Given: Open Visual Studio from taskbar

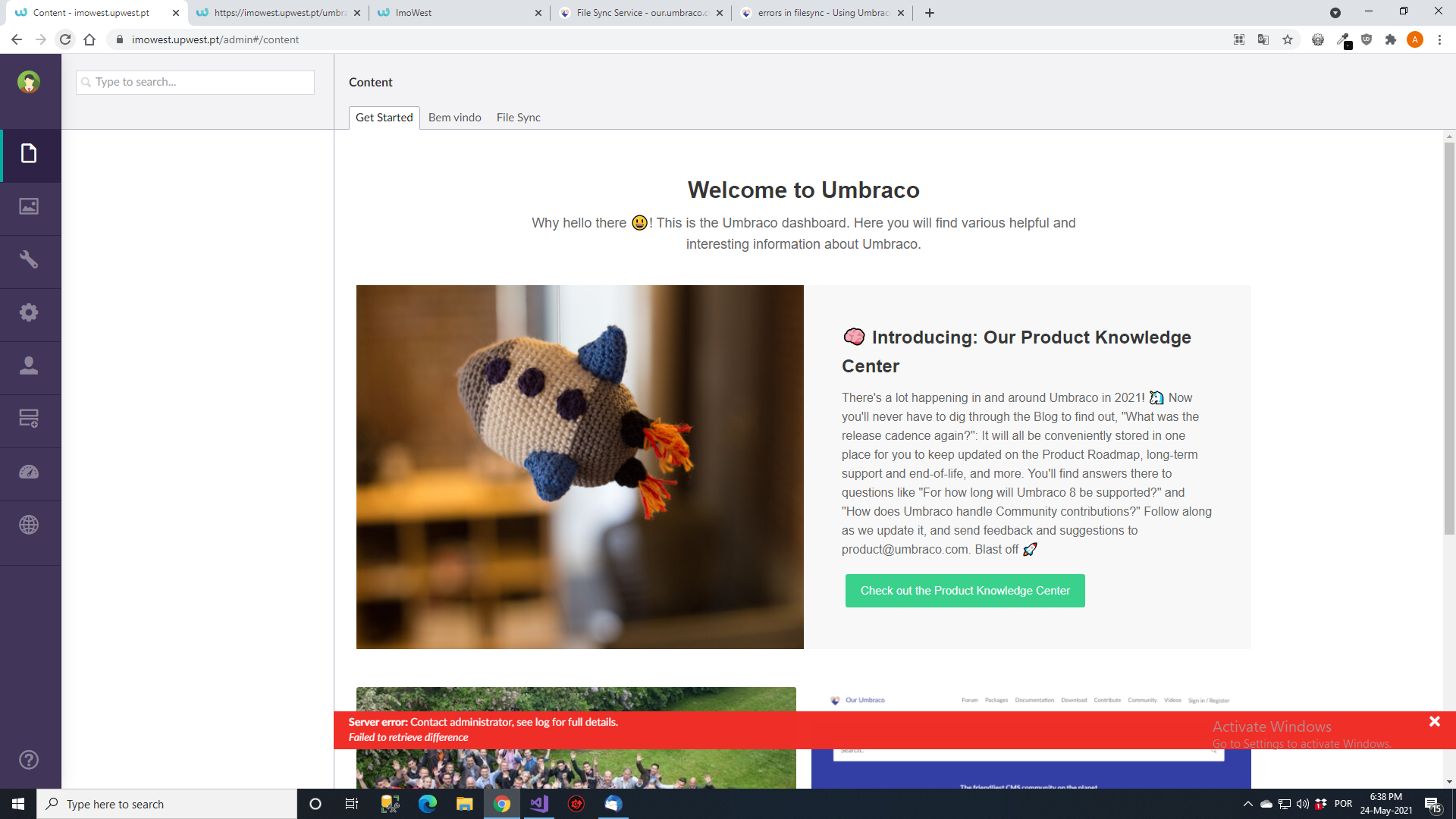Looking at the screenshot, I should [539, 804].
